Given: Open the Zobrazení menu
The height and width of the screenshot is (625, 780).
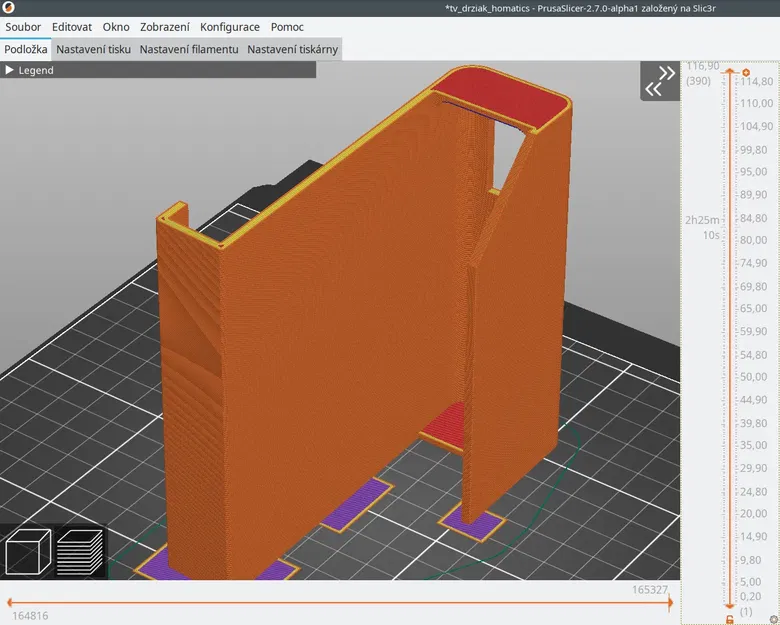Looking at the screenshot, I should (165, 27).
